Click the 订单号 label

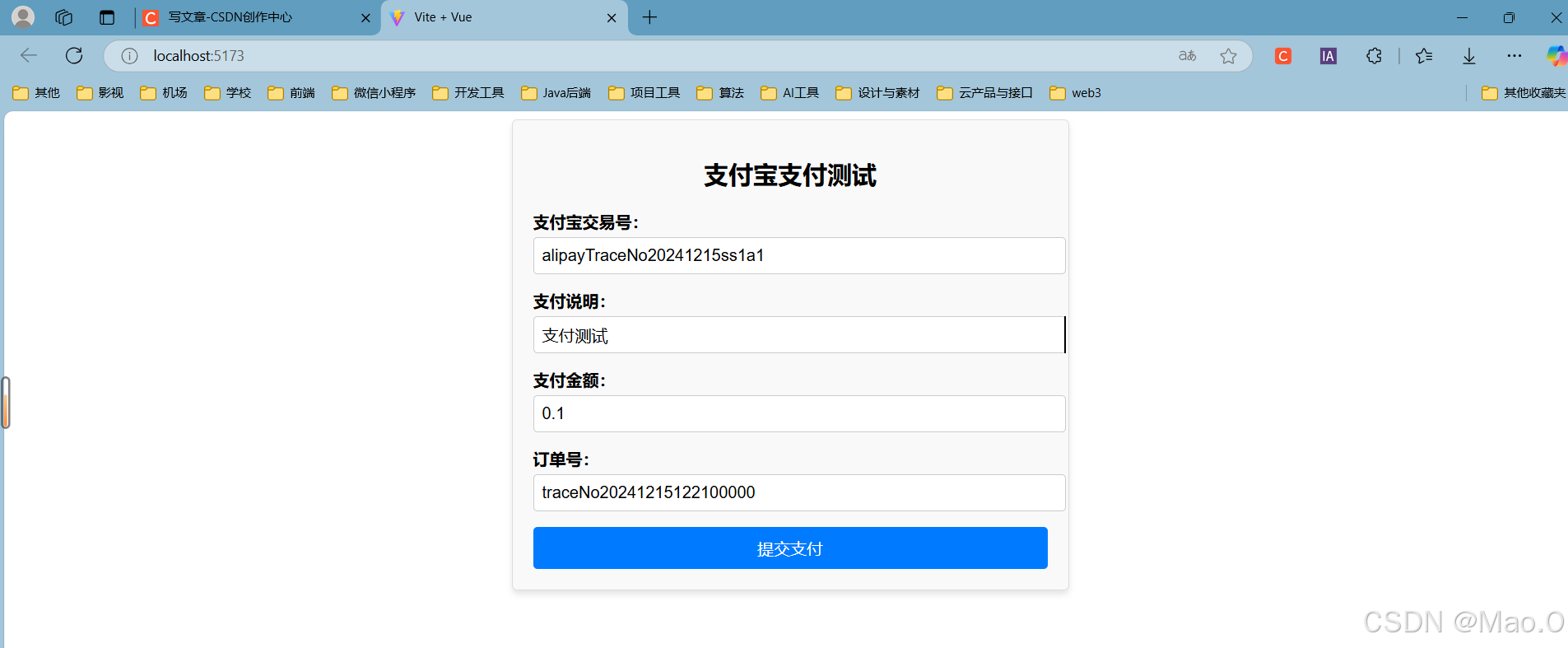[x=561, y=459]
